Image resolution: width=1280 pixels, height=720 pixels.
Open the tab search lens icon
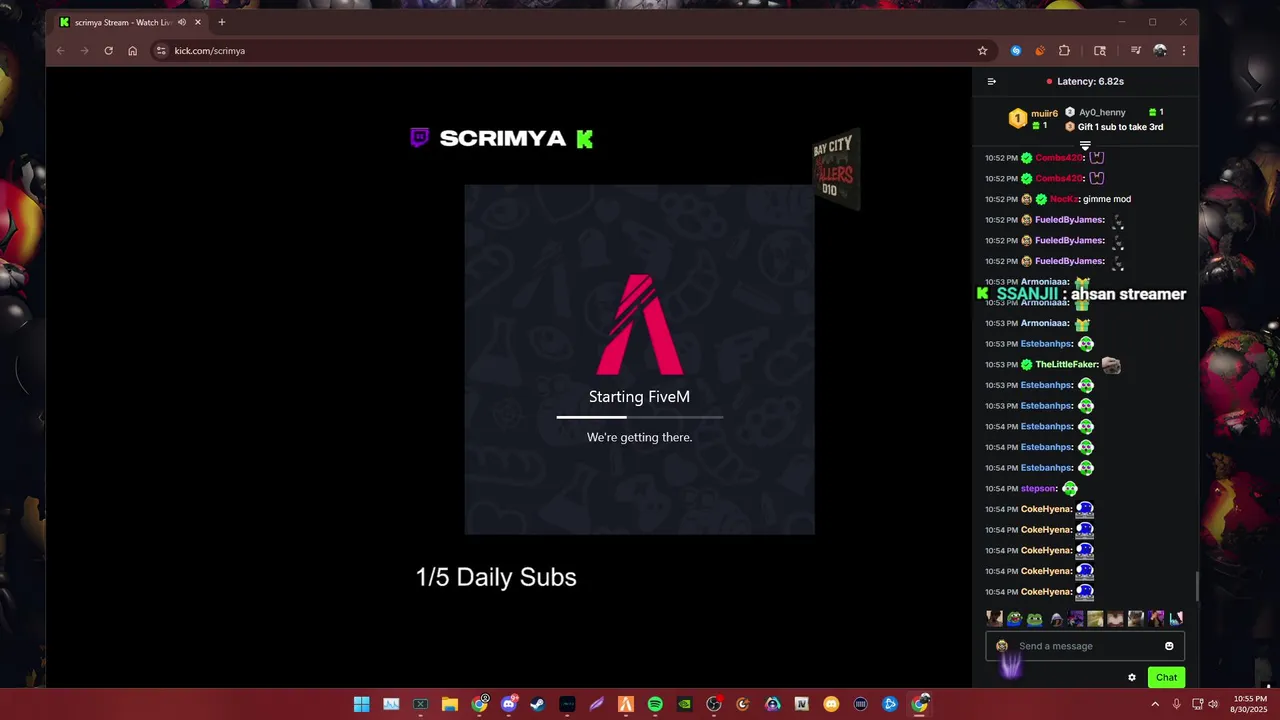click(1100, 51)
